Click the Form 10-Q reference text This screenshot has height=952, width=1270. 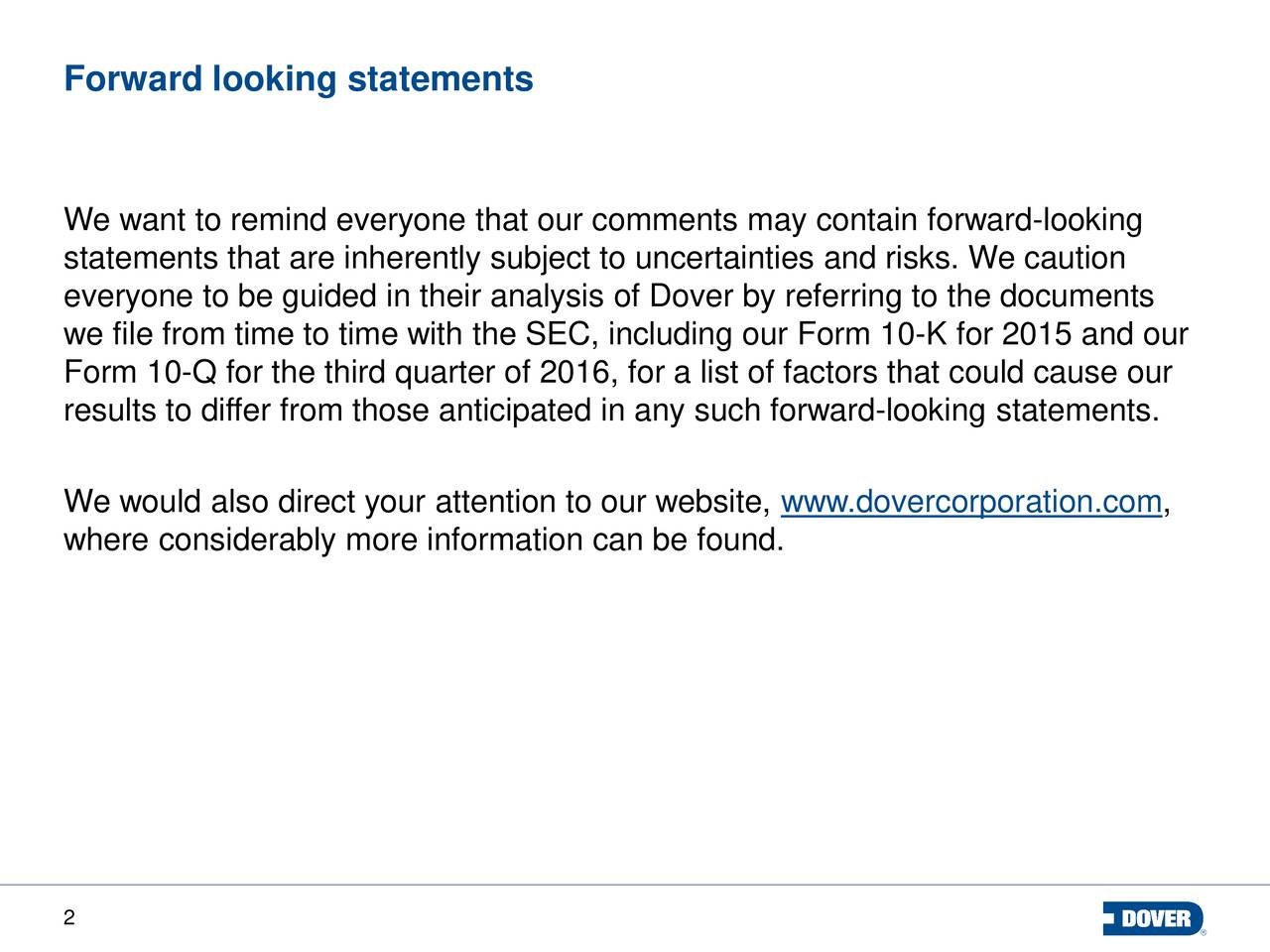141,375
